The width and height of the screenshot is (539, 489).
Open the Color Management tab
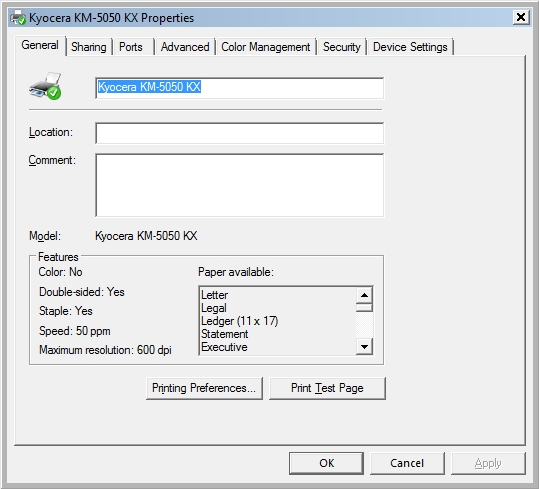click(265, 47)
